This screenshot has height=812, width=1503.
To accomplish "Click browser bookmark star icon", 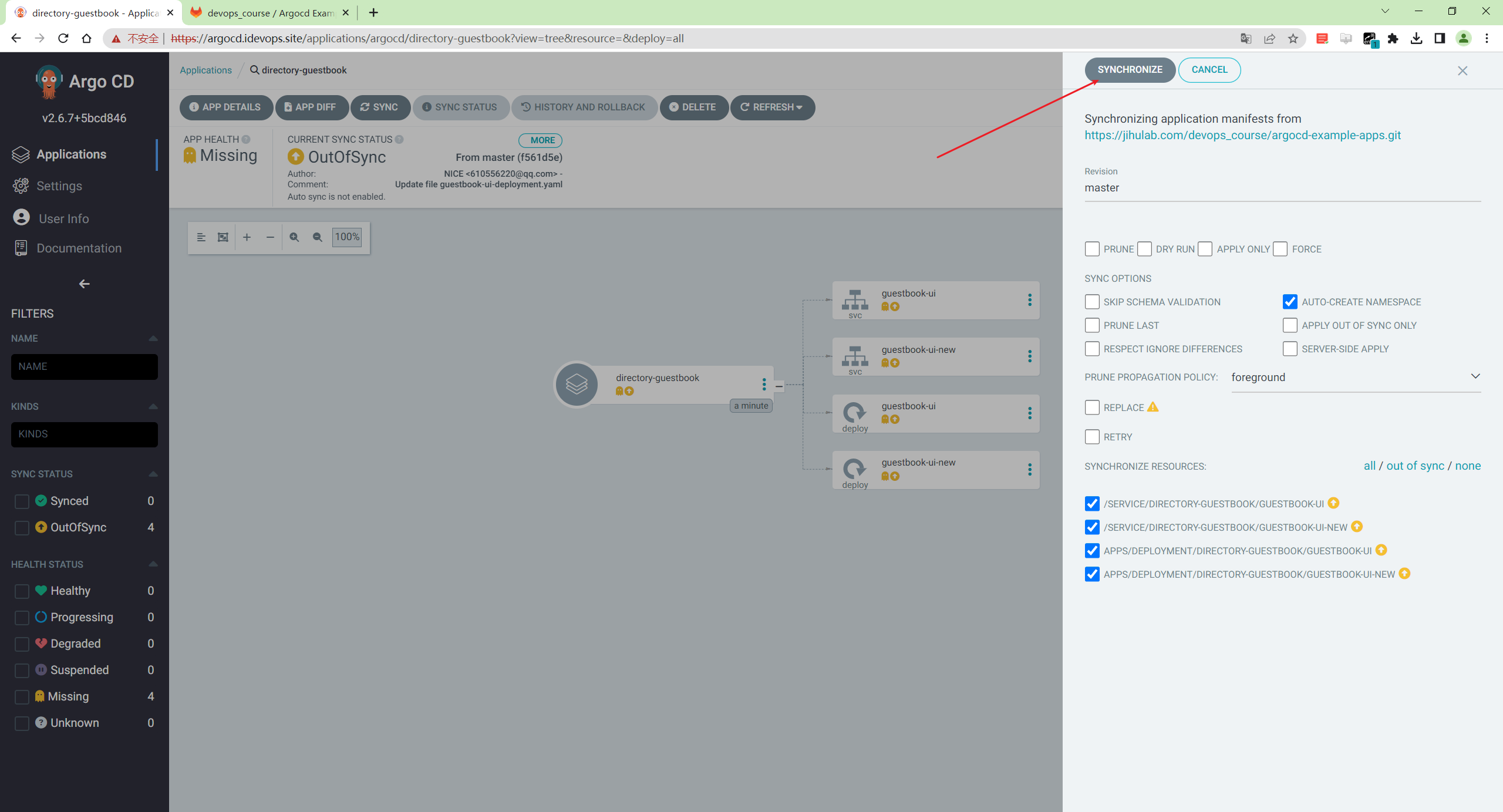I will (x=1293, y=39).
